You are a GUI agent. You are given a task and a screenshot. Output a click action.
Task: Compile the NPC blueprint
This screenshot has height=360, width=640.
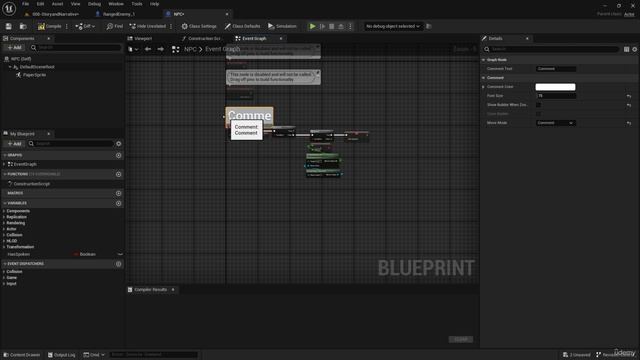tap(49, 26)
